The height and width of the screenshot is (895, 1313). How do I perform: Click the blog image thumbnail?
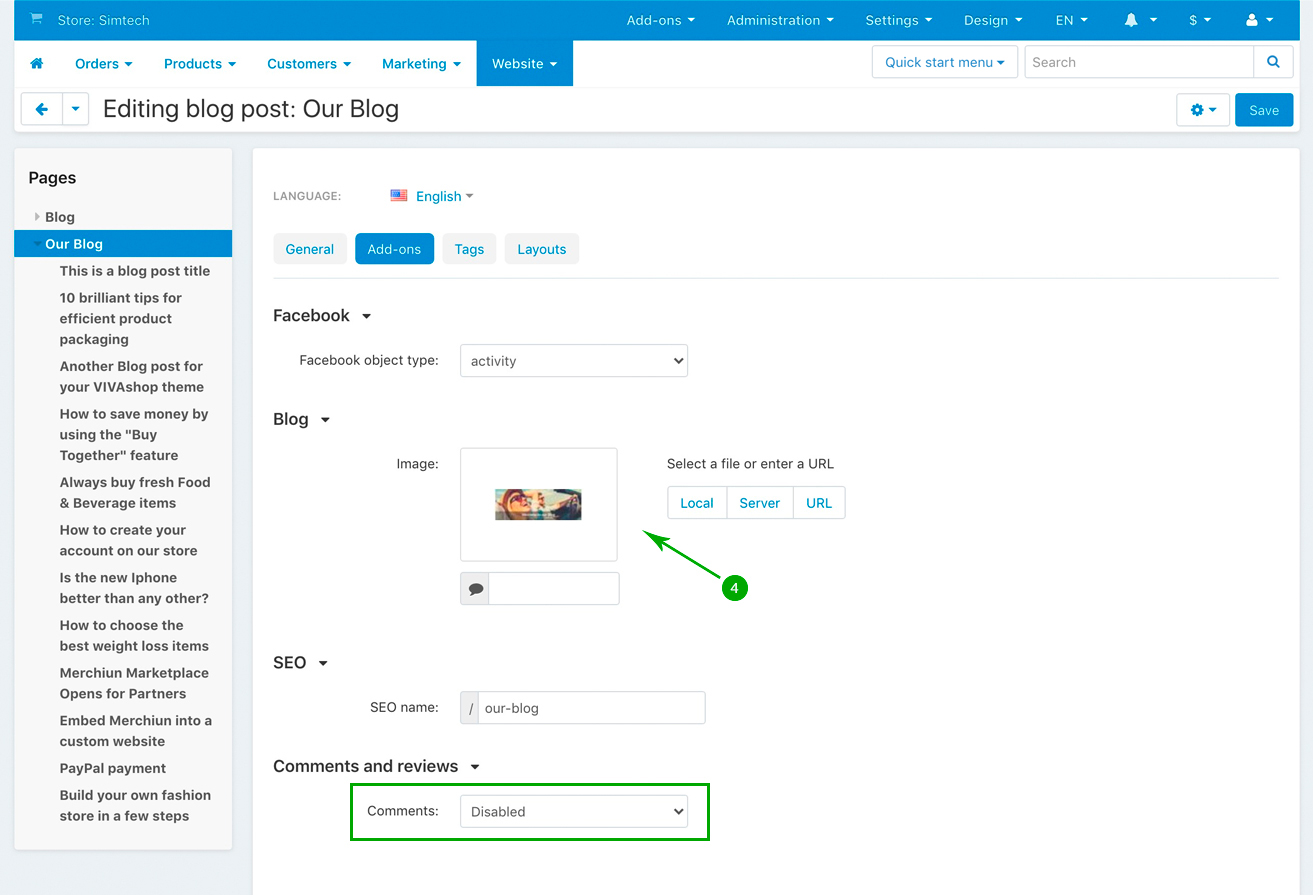[538, 505]
